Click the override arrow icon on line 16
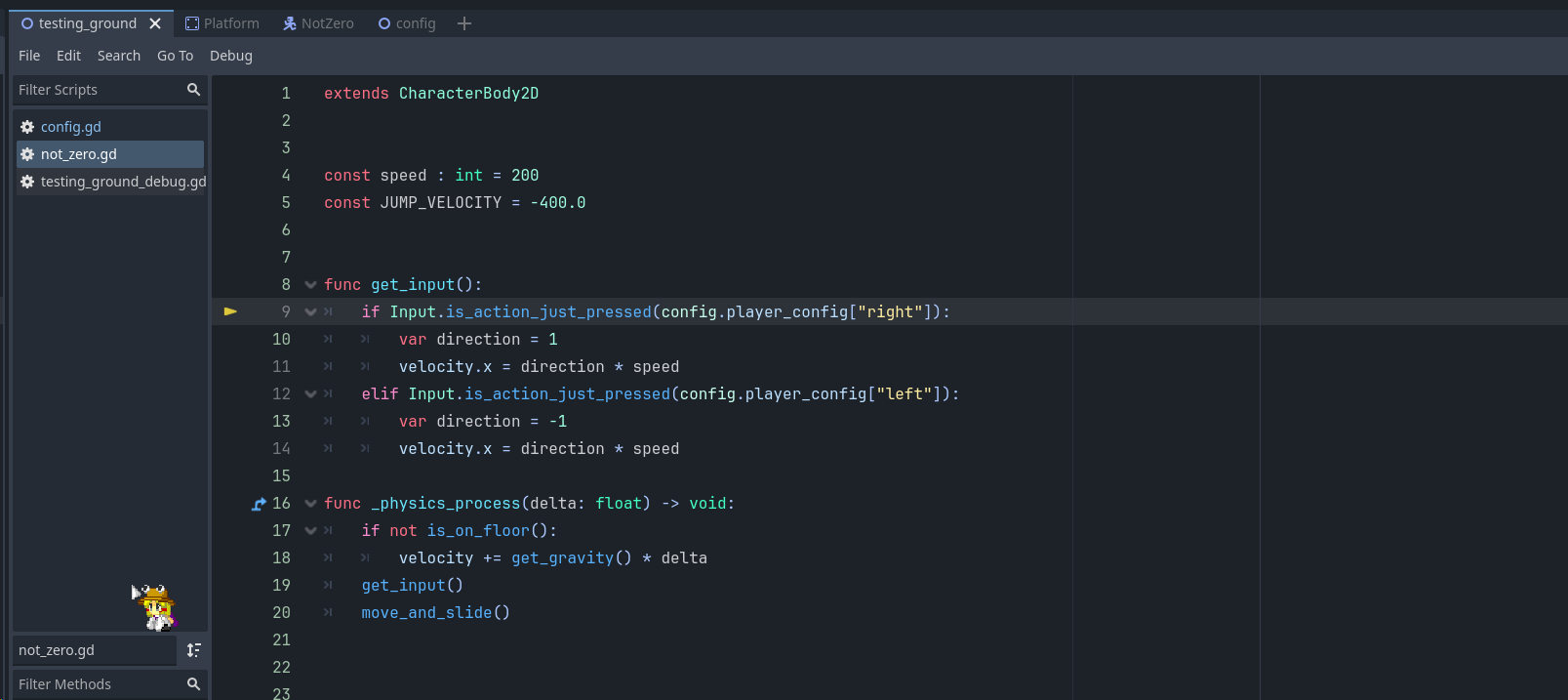This screenshot has height=700, width=1568. point(259,504)
